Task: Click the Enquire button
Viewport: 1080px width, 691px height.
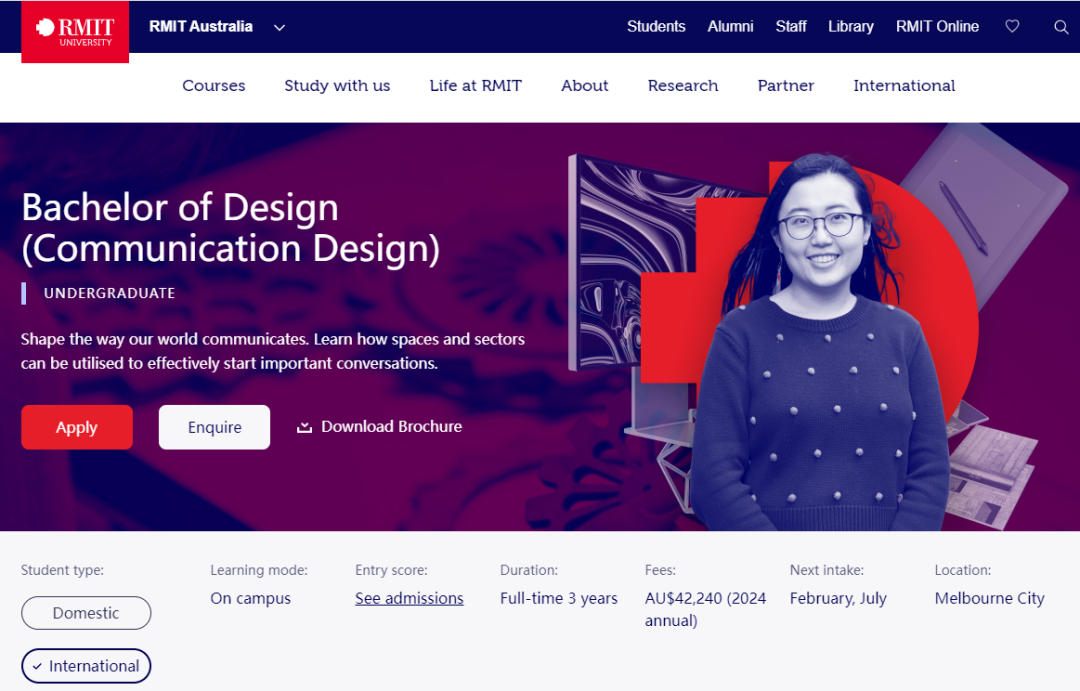Action: pyautogui.click(x=214, y=427)
